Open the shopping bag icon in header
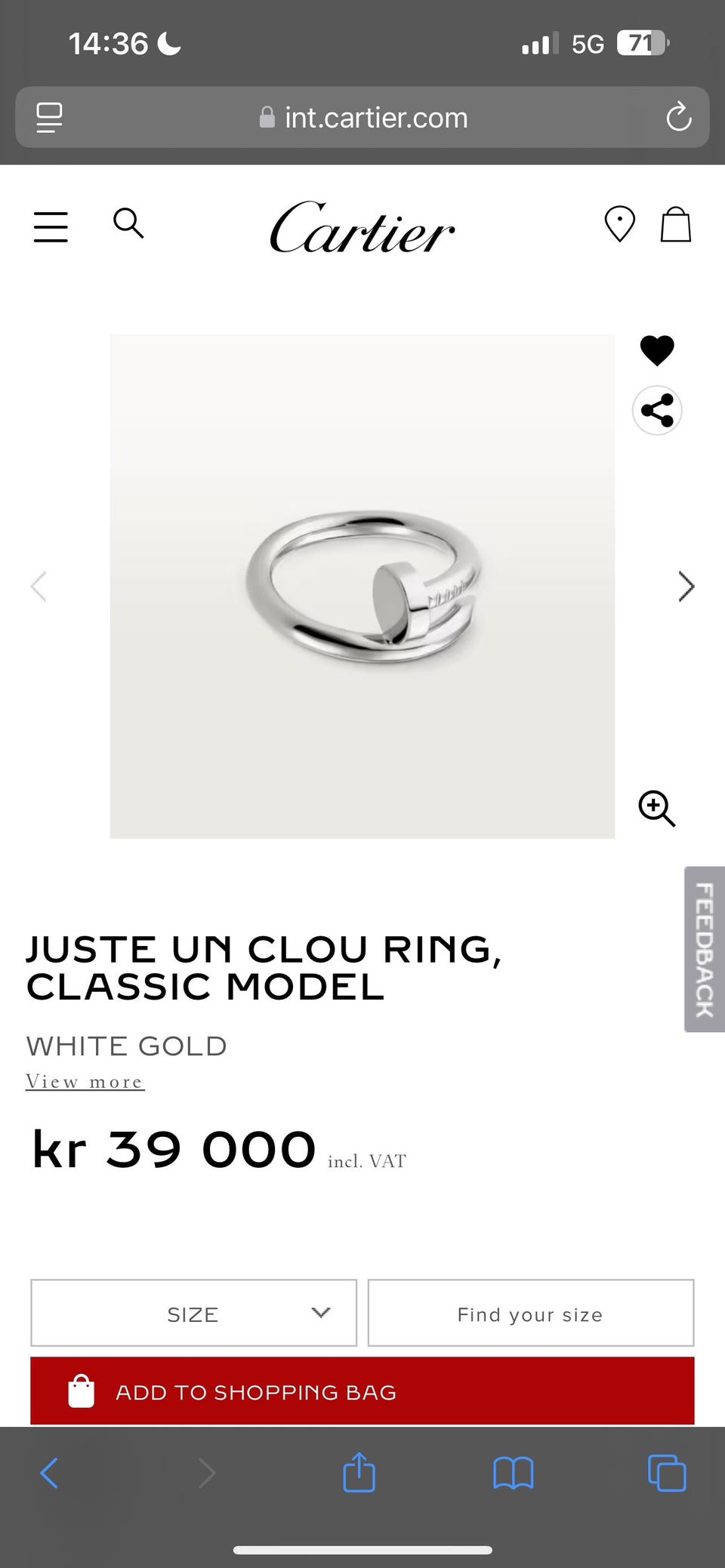Image resolution: width=725 pixels, height=1568 pixels. (676, 224)
